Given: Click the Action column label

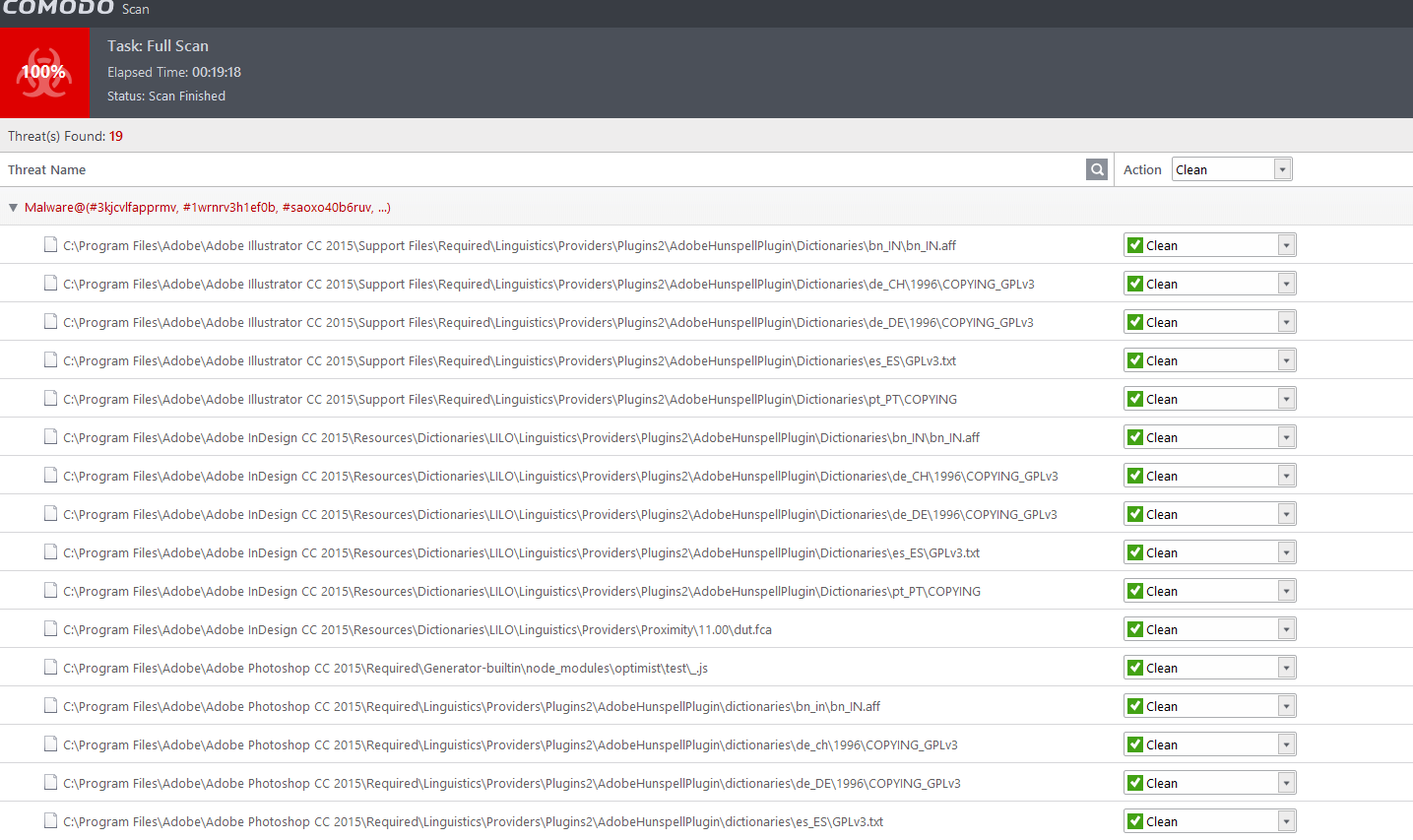Looking at the screenshot, I should pyautogui.click(x=1142, y=169).
